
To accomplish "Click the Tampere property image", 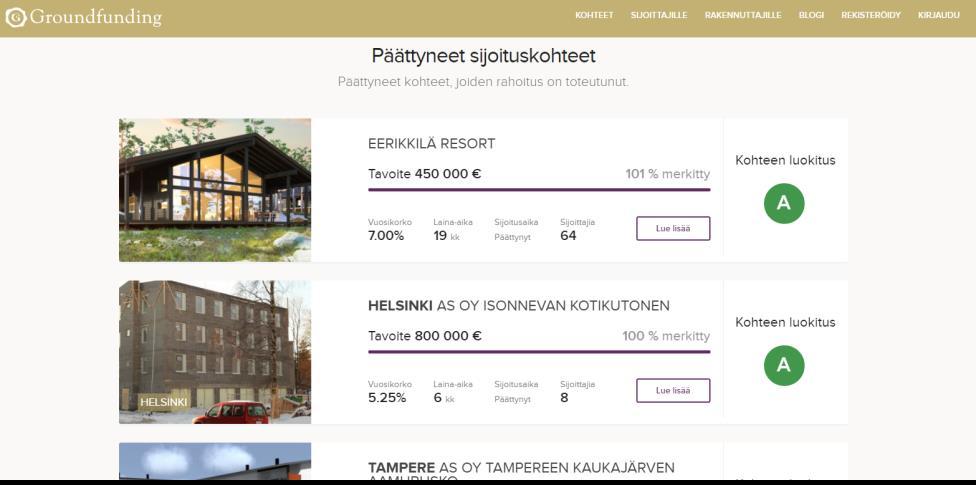I will (215, 461).
